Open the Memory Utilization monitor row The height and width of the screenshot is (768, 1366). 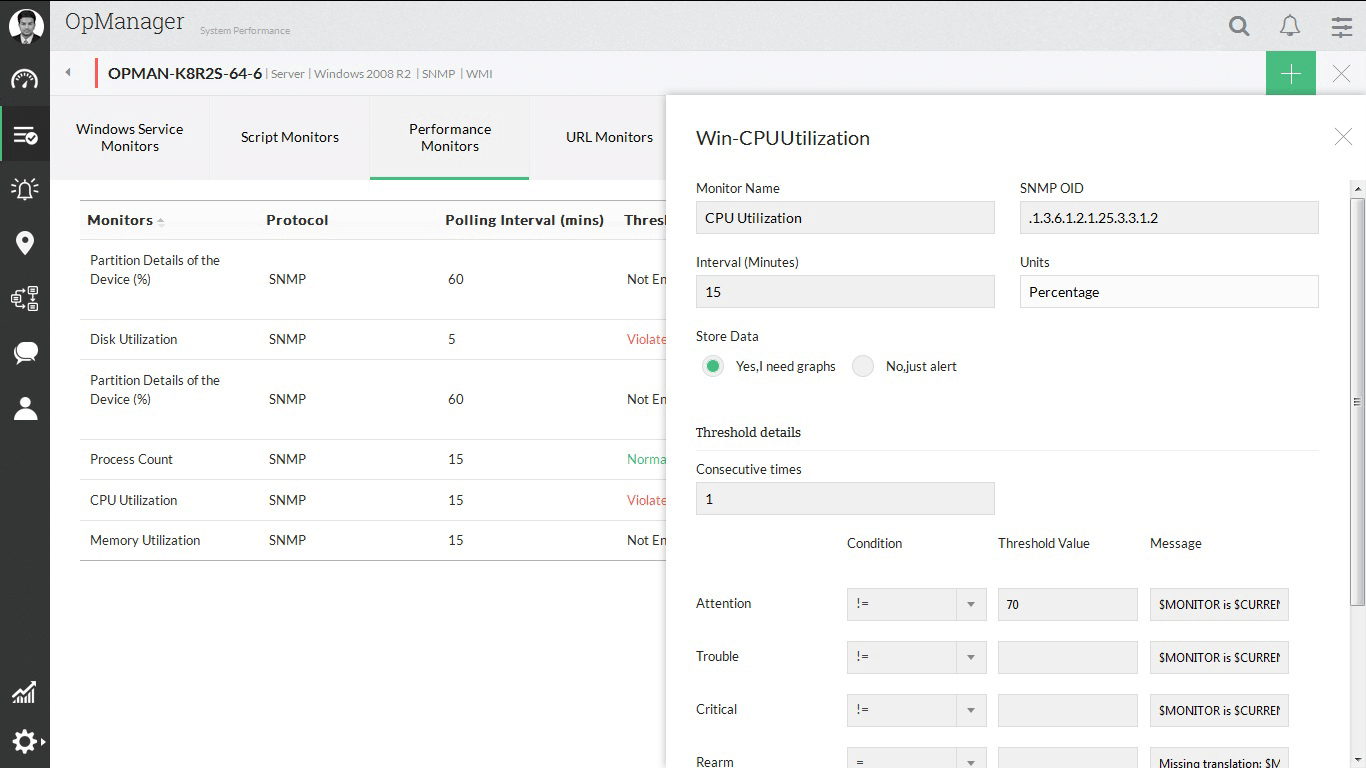(x=372, y=540)
